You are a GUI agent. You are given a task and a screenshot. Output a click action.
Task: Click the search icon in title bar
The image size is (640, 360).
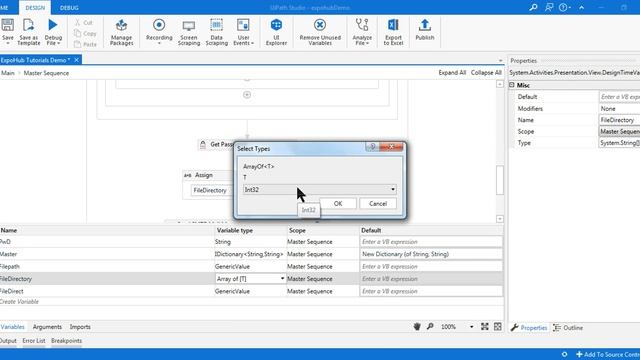pos(533,7)
